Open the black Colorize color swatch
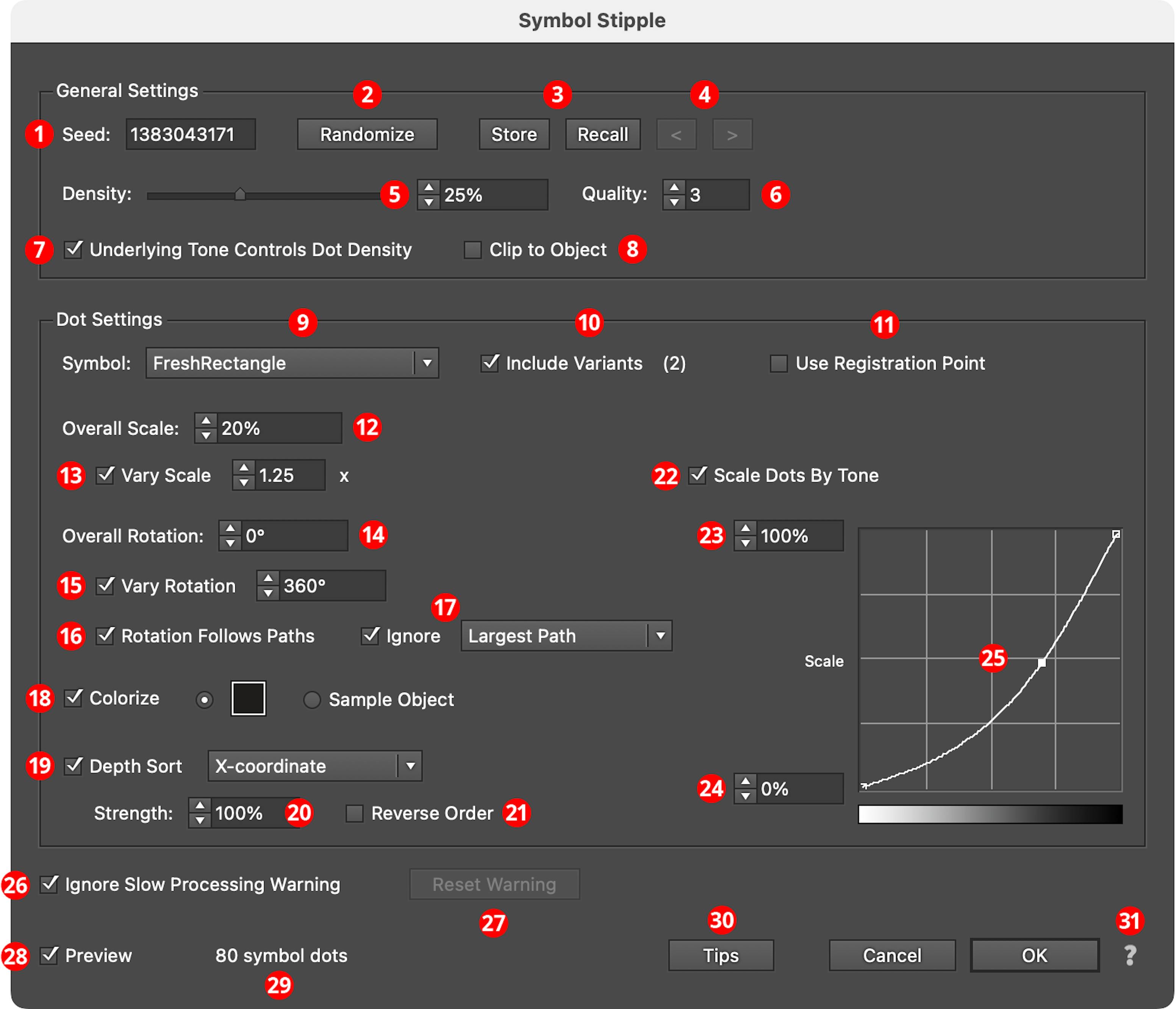The width and height of the screenshot is (1176, 1009). (248, 698)
